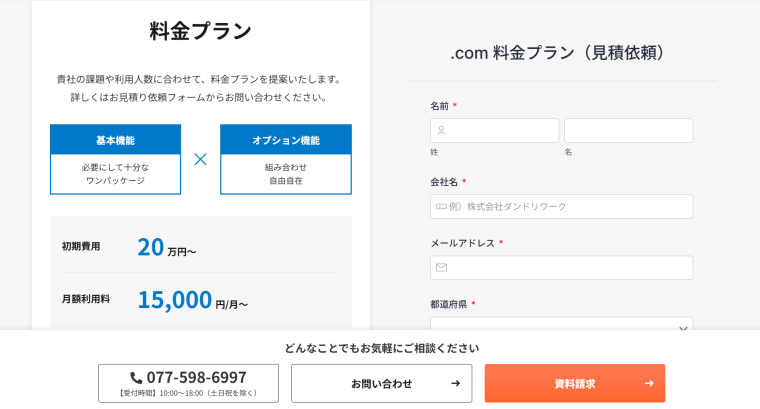The image size is (760, 409).
Task: Click the .com 料金プラン（見積依頼） form title
Action: 557,53
